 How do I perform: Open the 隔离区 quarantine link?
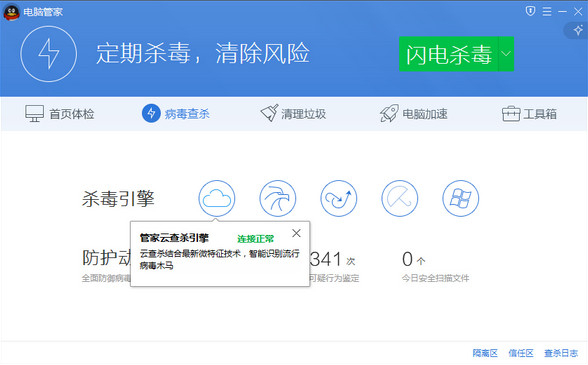pos(485,353)
